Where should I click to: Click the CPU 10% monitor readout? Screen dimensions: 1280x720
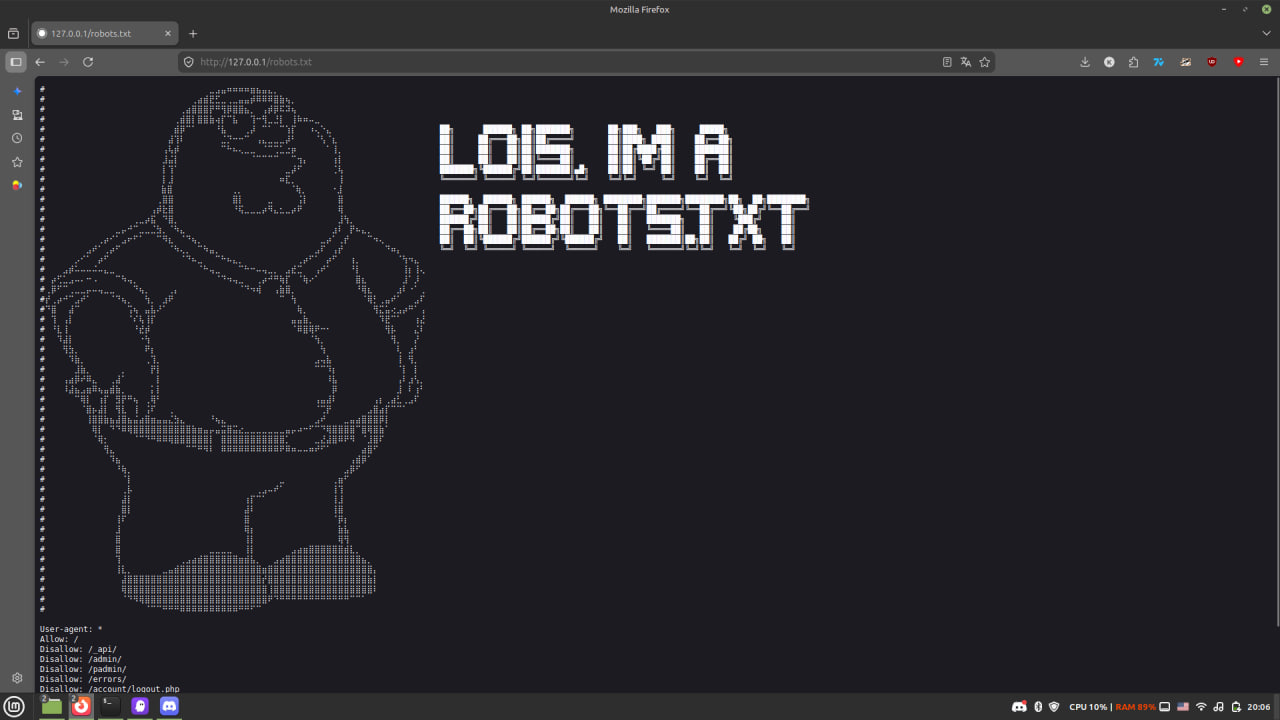(x=1088, y=707)
